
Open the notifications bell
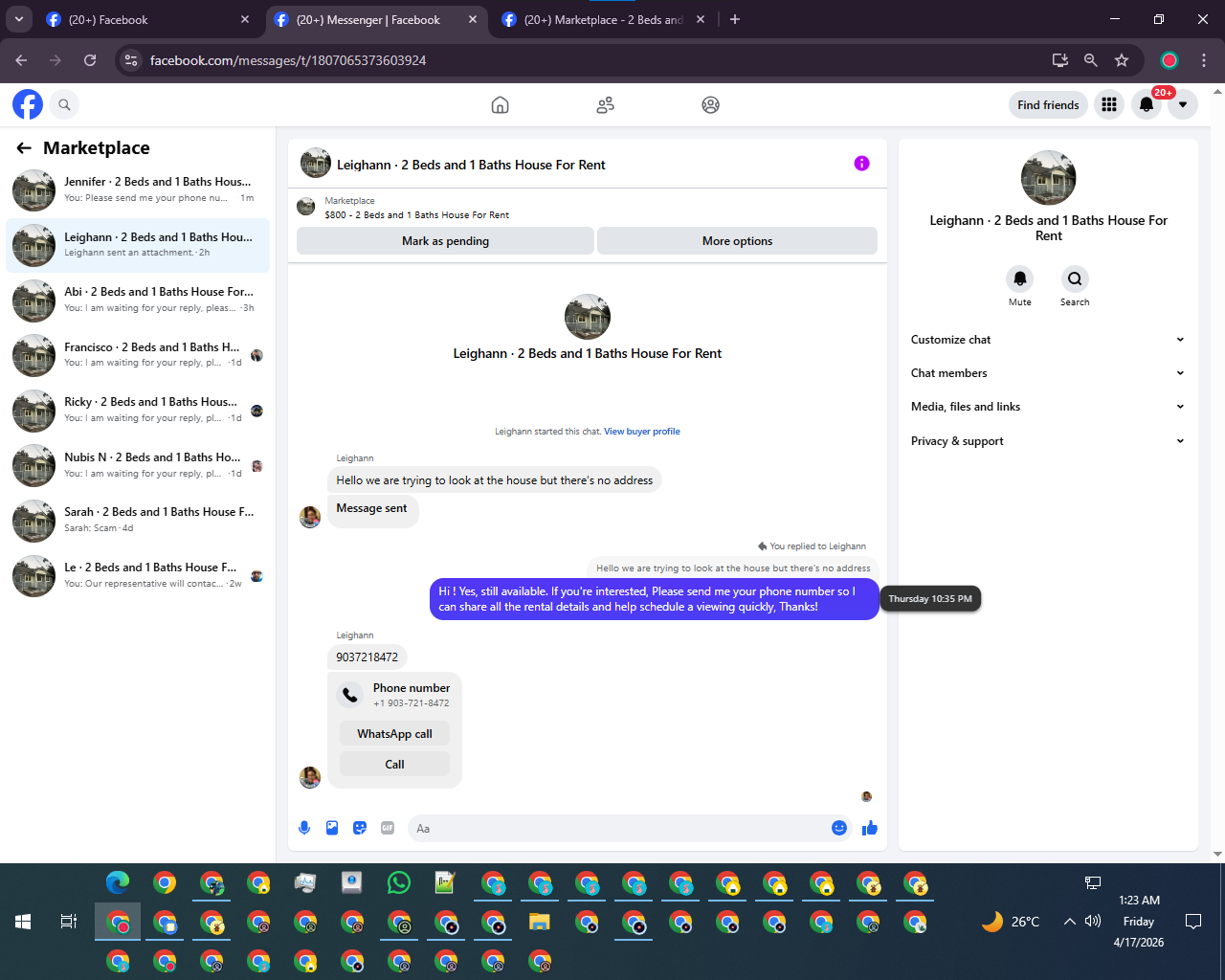click(x=1147, y=104)
